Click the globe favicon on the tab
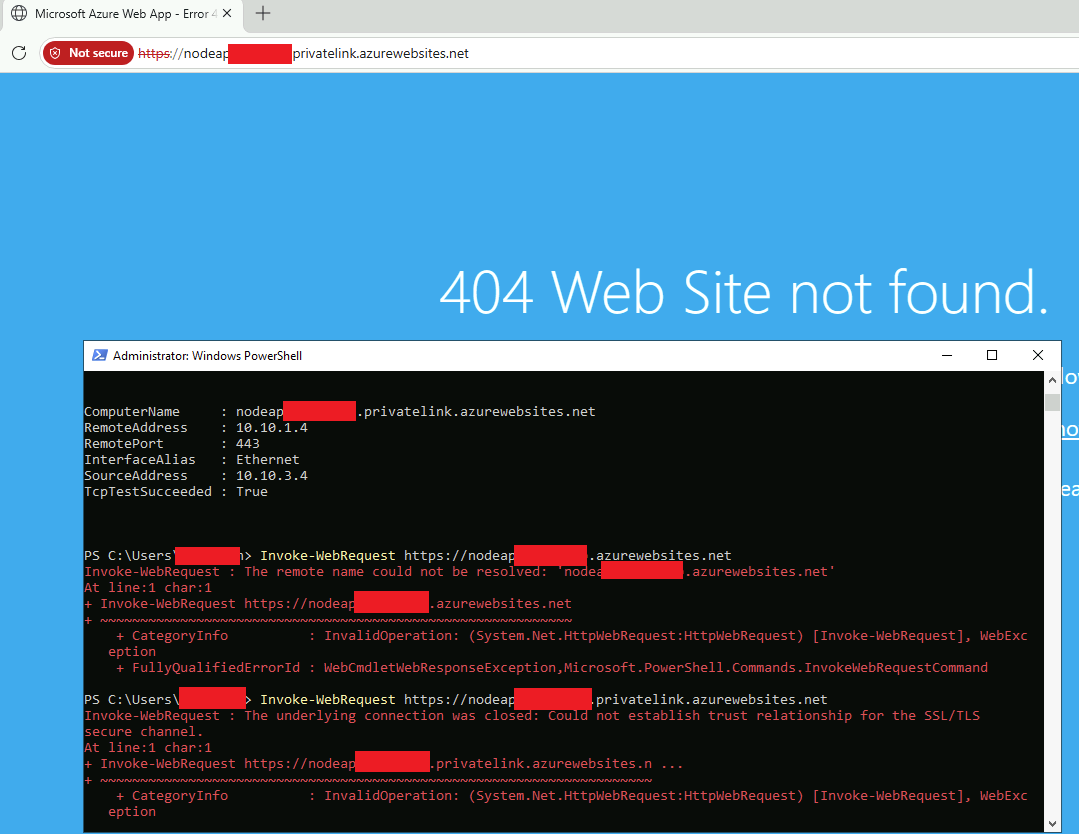Screen dimensions: 1079x834 click(19, 13)
